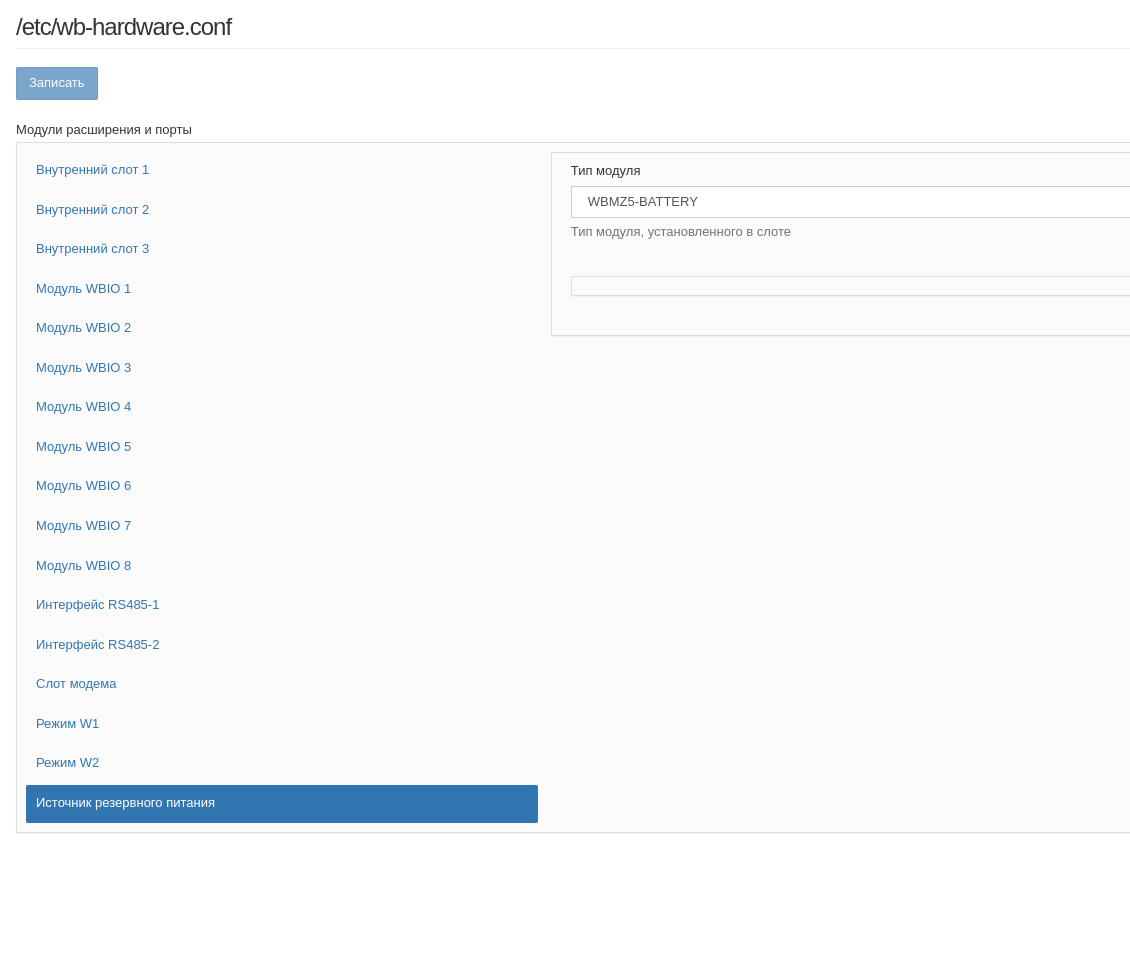Select Модуль WBIO 1 entry
This screenshot has width=1130, height=966.
point(83,289)
